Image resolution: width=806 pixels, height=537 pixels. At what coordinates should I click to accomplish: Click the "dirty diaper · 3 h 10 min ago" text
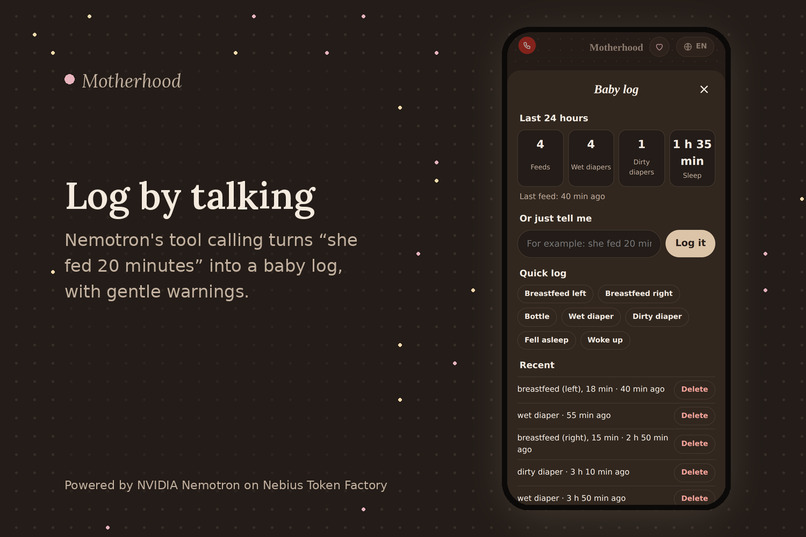pos(573,472)
